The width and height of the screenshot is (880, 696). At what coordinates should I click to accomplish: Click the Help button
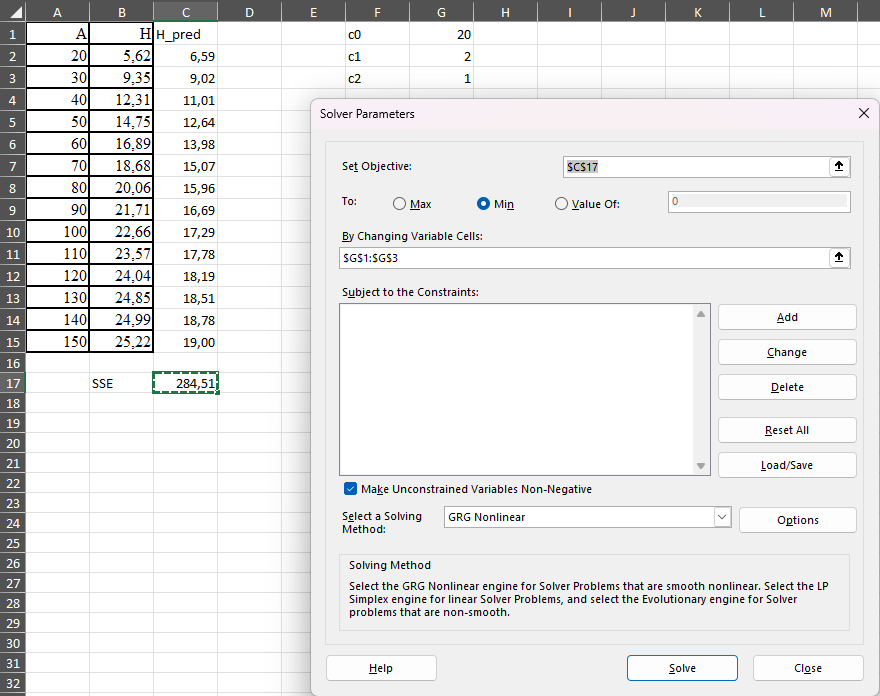tap(381, 668)
